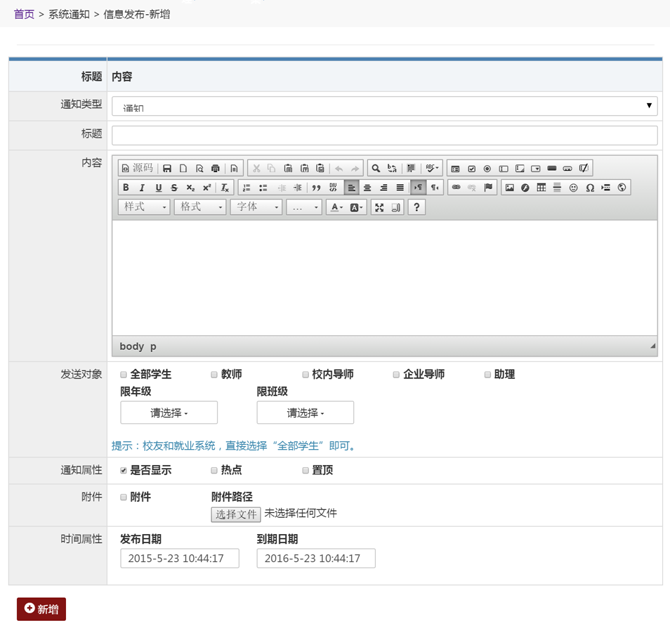Check the 置顶 checkbox

click(306, 470)
